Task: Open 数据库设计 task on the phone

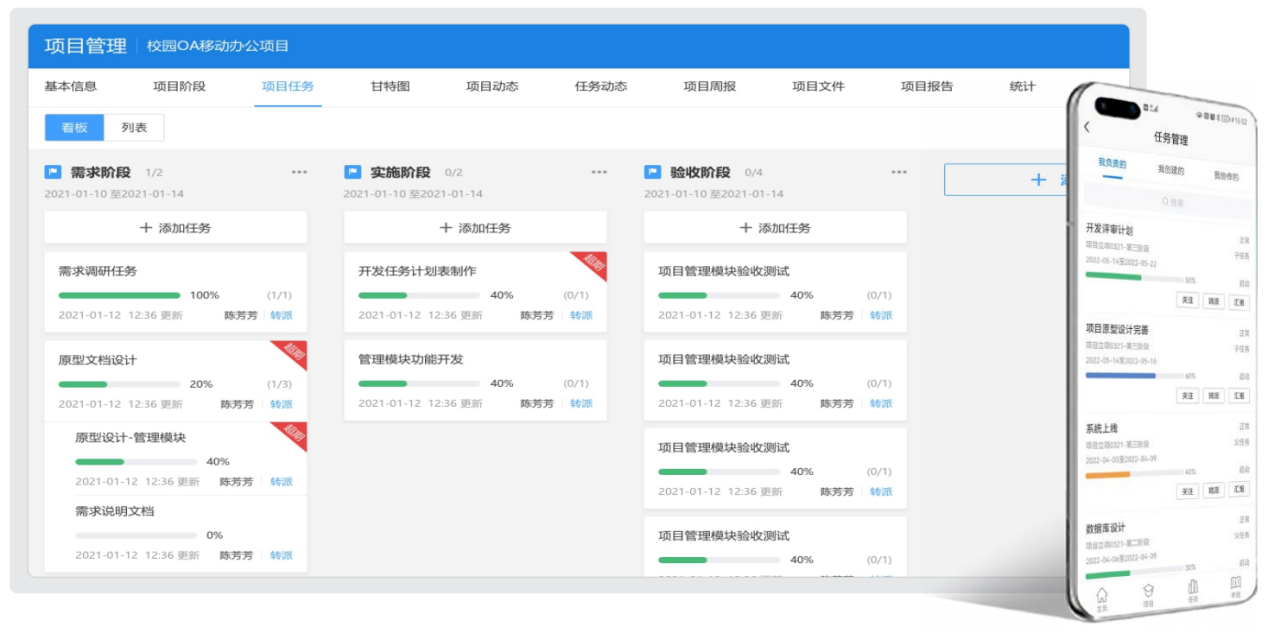Action: (x=1105, y=528)
